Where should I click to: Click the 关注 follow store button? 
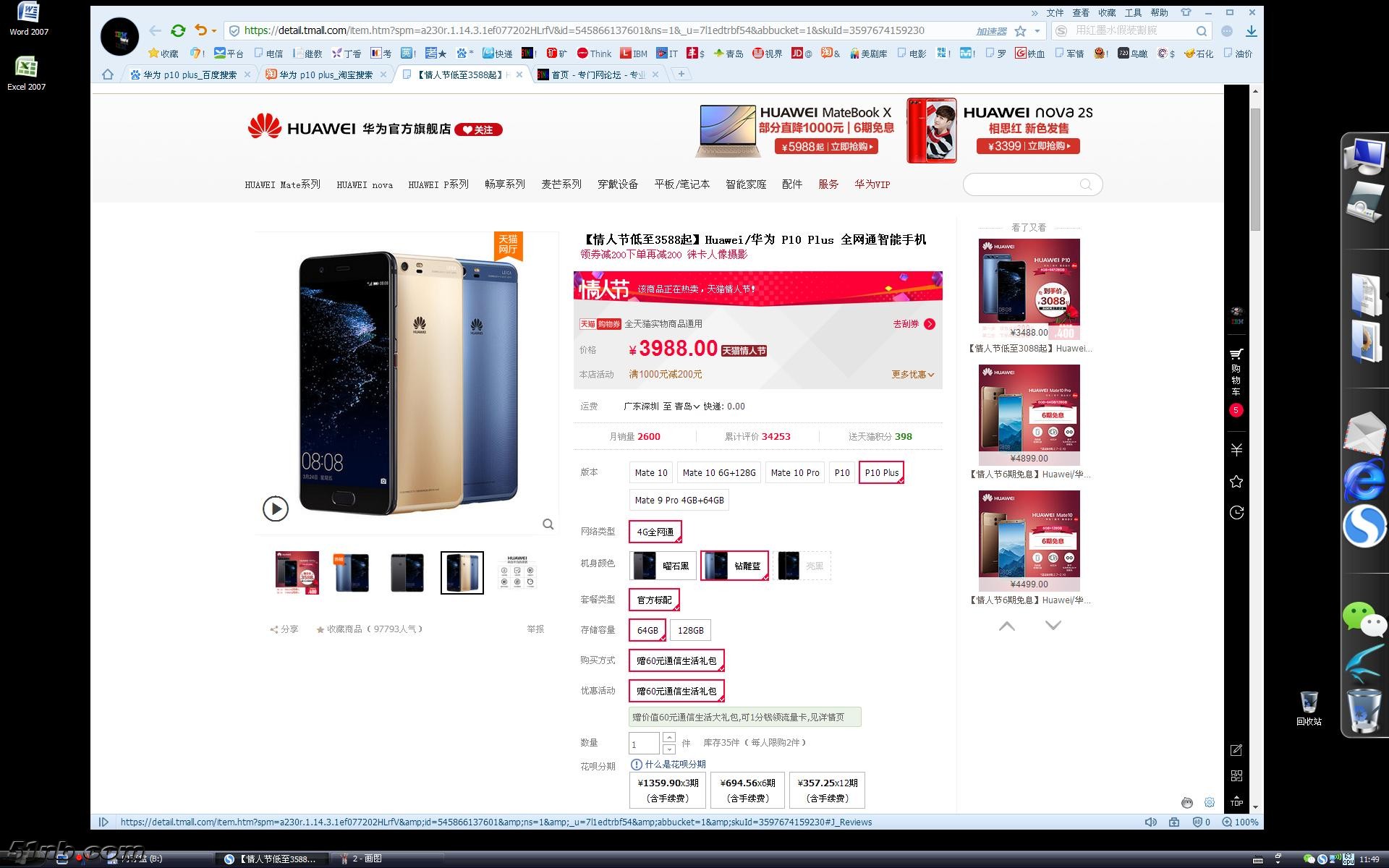(478, 130)
